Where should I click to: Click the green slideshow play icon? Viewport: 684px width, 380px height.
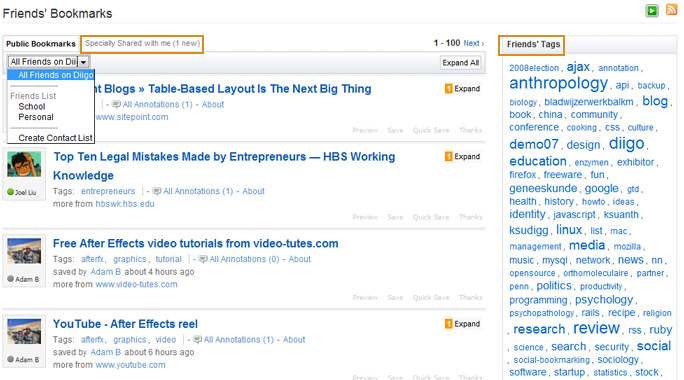[x=652, y=10]
